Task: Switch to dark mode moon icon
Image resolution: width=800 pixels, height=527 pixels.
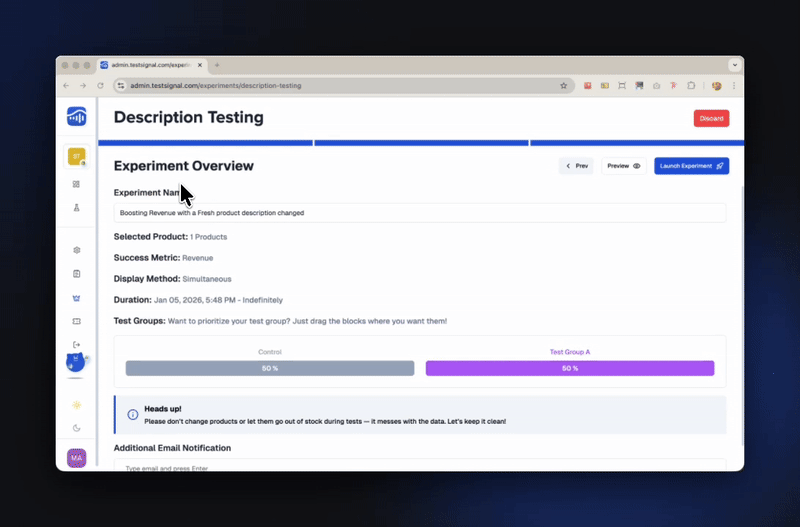Action: coord(77,428)
